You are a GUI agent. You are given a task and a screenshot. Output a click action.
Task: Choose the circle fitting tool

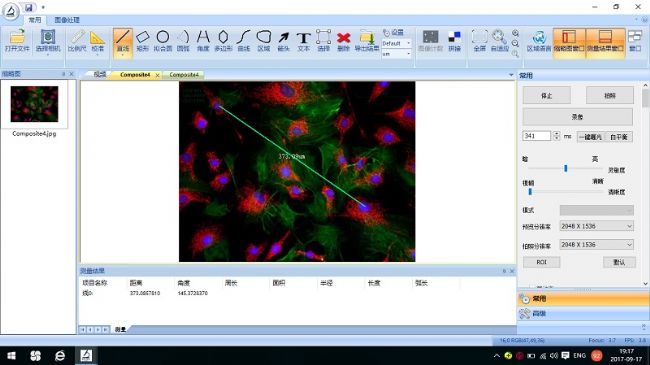click(x=162, y=41)
